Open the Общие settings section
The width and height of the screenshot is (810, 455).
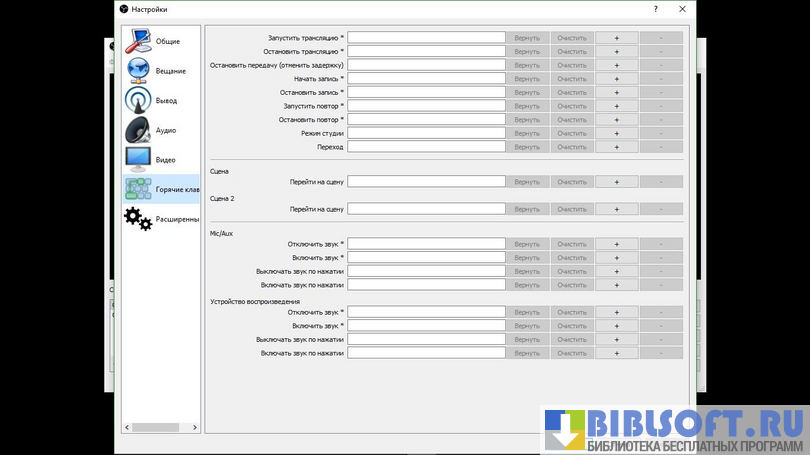[x=160, y=42]
